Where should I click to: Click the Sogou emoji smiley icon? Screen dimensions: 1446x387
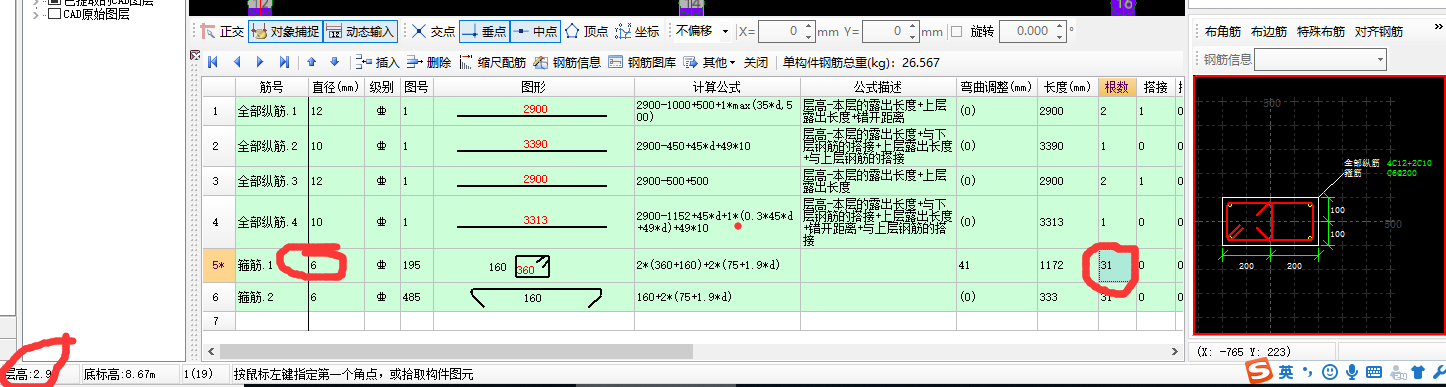[x=1329, y=372]
